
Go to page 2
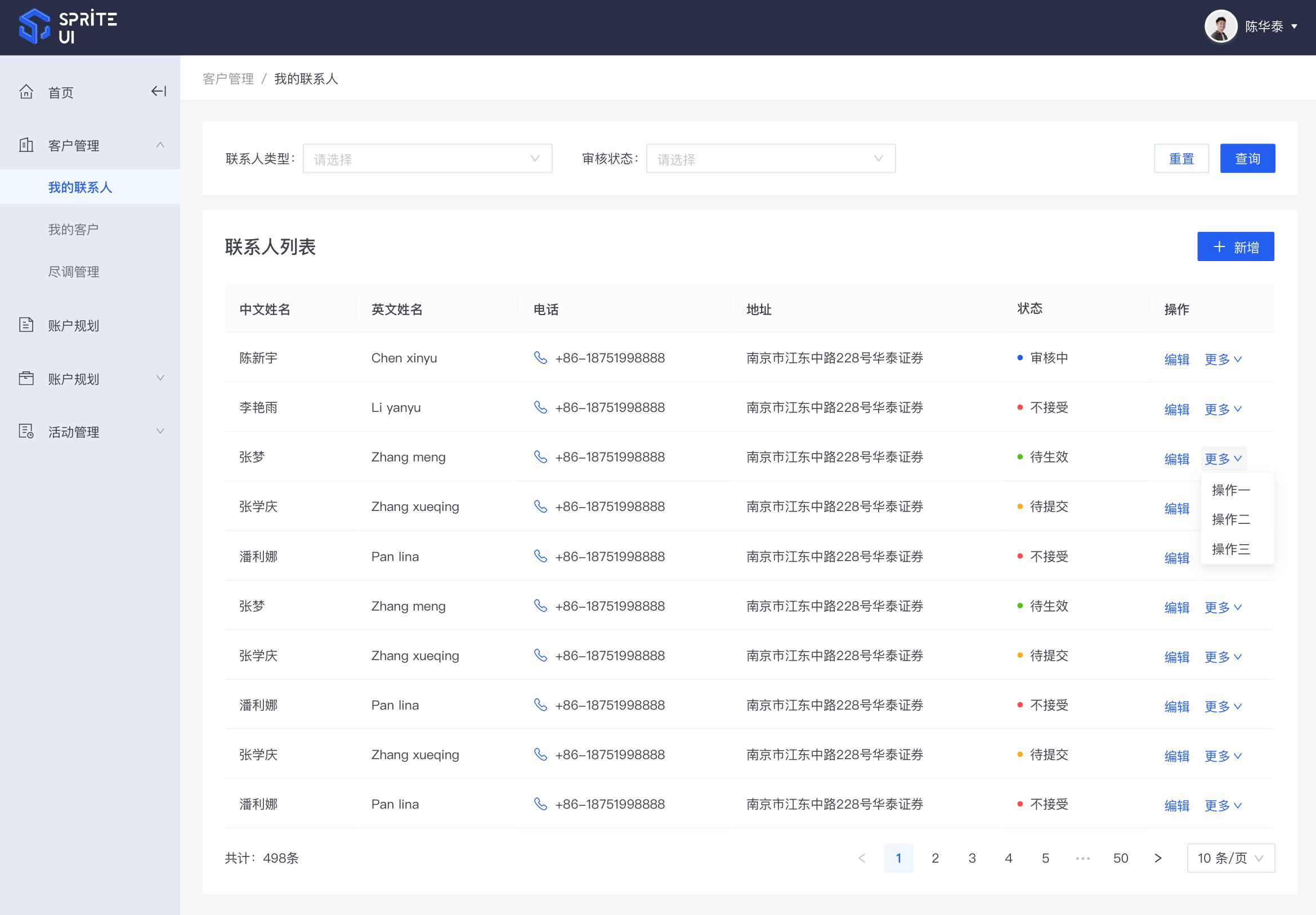[x=935, y=858]
